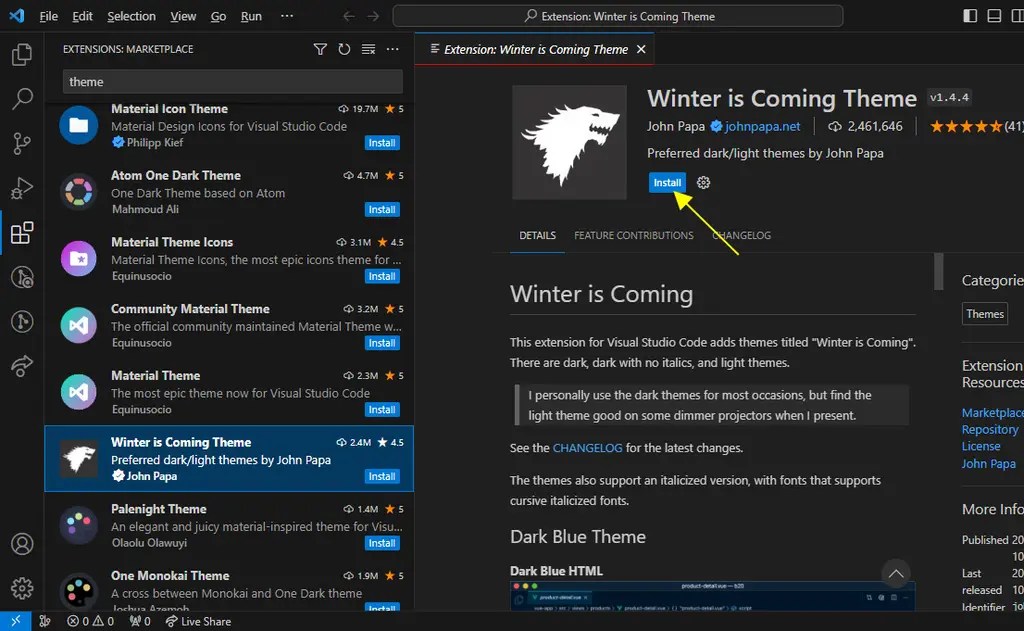Go forward with navigation arrow

[373, 16]
